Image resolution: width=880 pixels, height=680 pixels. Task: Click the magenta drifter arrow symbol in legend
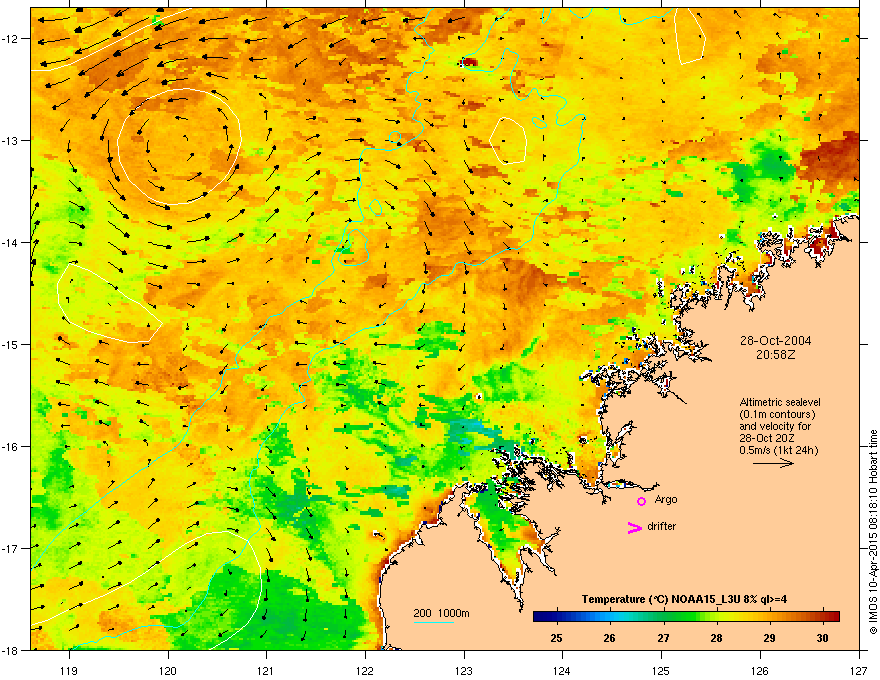click(x=634, y=527)
